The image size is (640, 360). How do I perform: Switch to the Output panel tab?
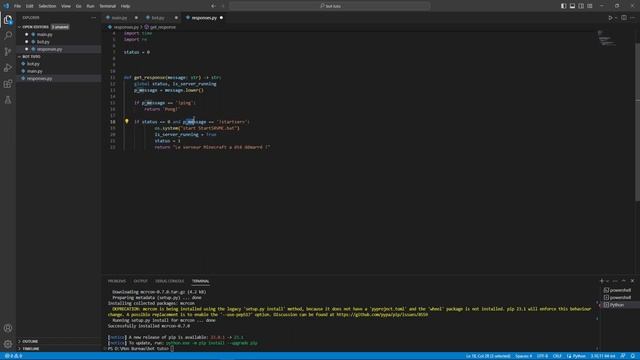pyautogui.click(x=140, y=281)
